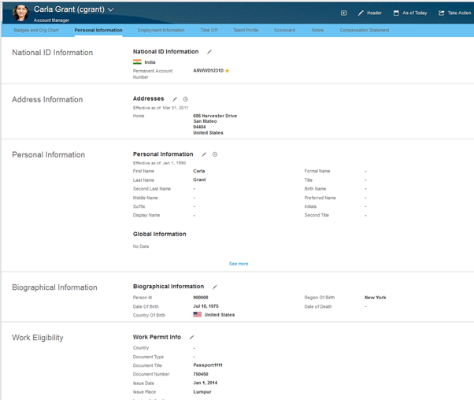
Task: Click the Global Information heading
Action: (159, 234)
